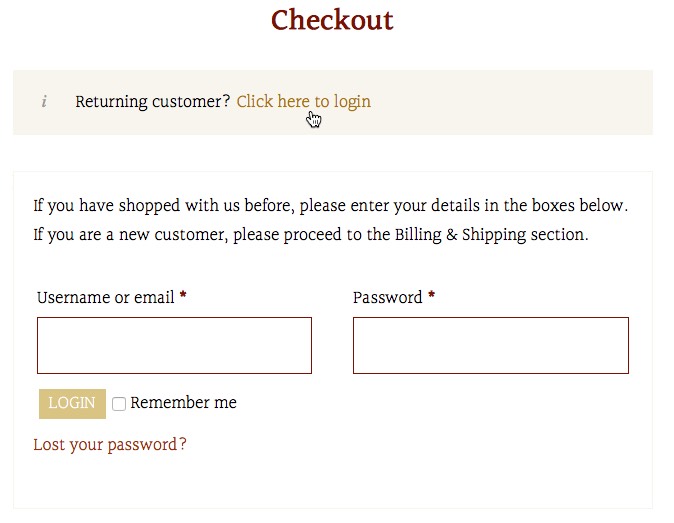This screenshot has width=674, height=523.
Task: Click the italic info icon in banner
Action: pyautogui.click(x=44, y=102)
